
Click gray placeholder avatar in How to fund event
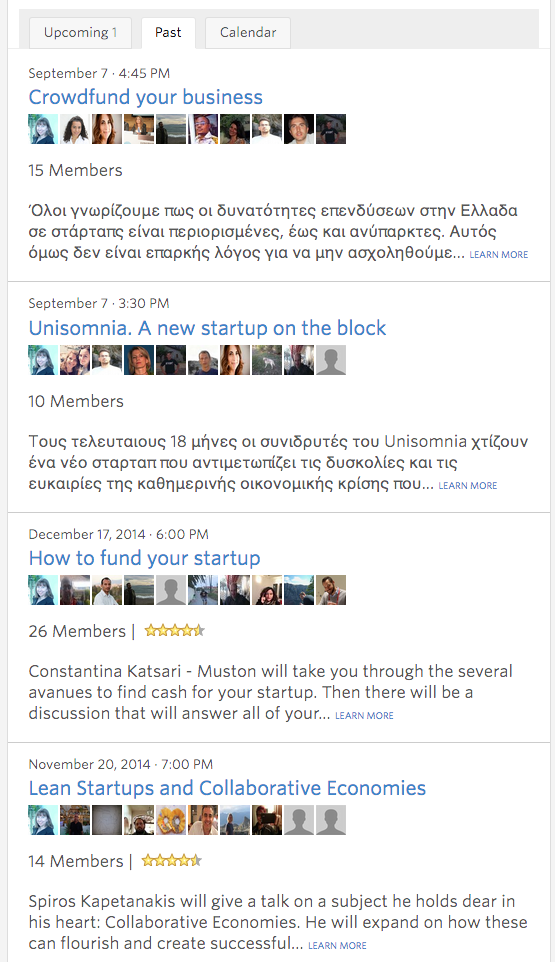171,590
